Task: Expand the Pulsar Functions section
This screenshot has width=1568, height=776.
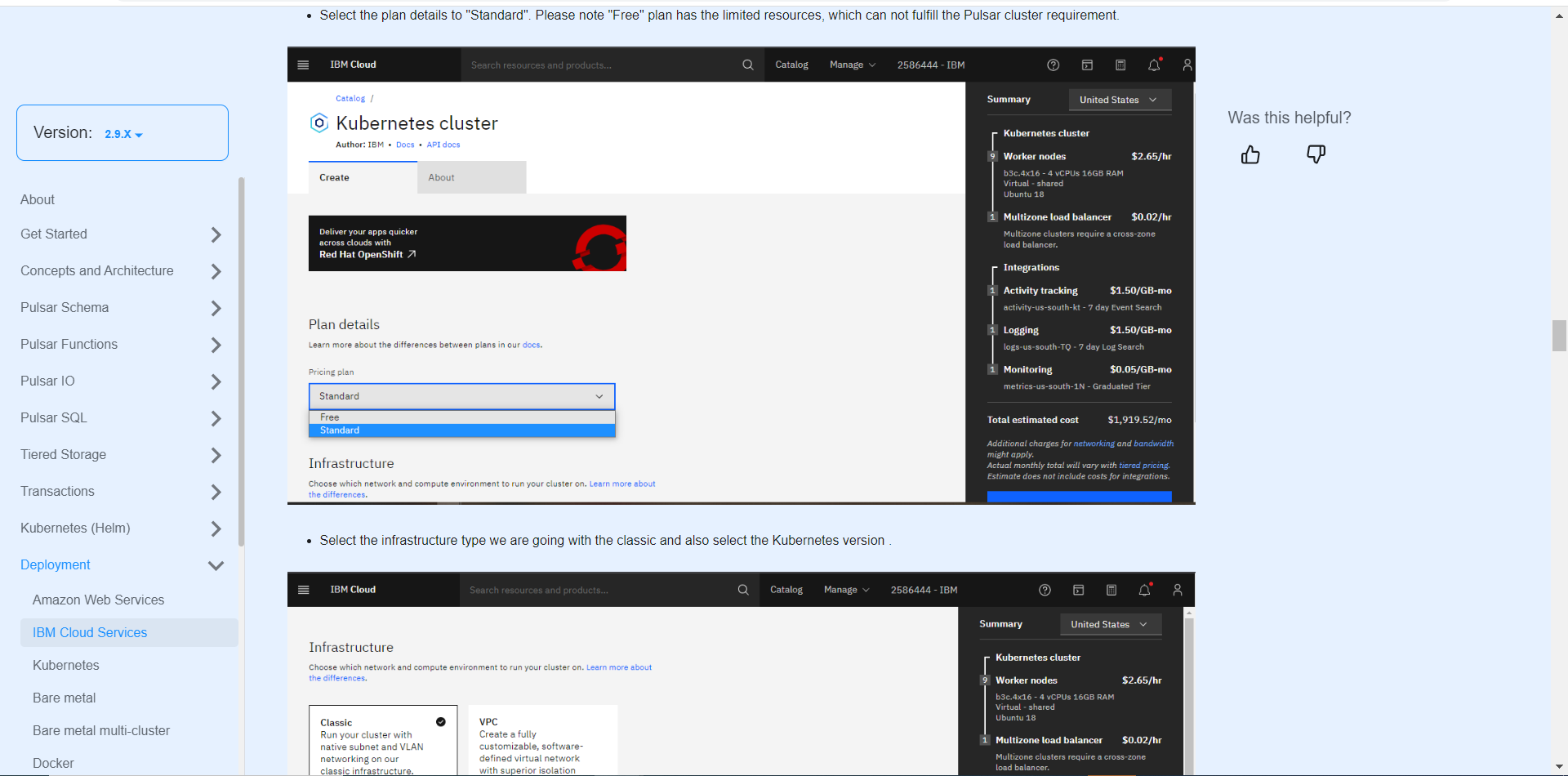Action: tap(216, 345)
